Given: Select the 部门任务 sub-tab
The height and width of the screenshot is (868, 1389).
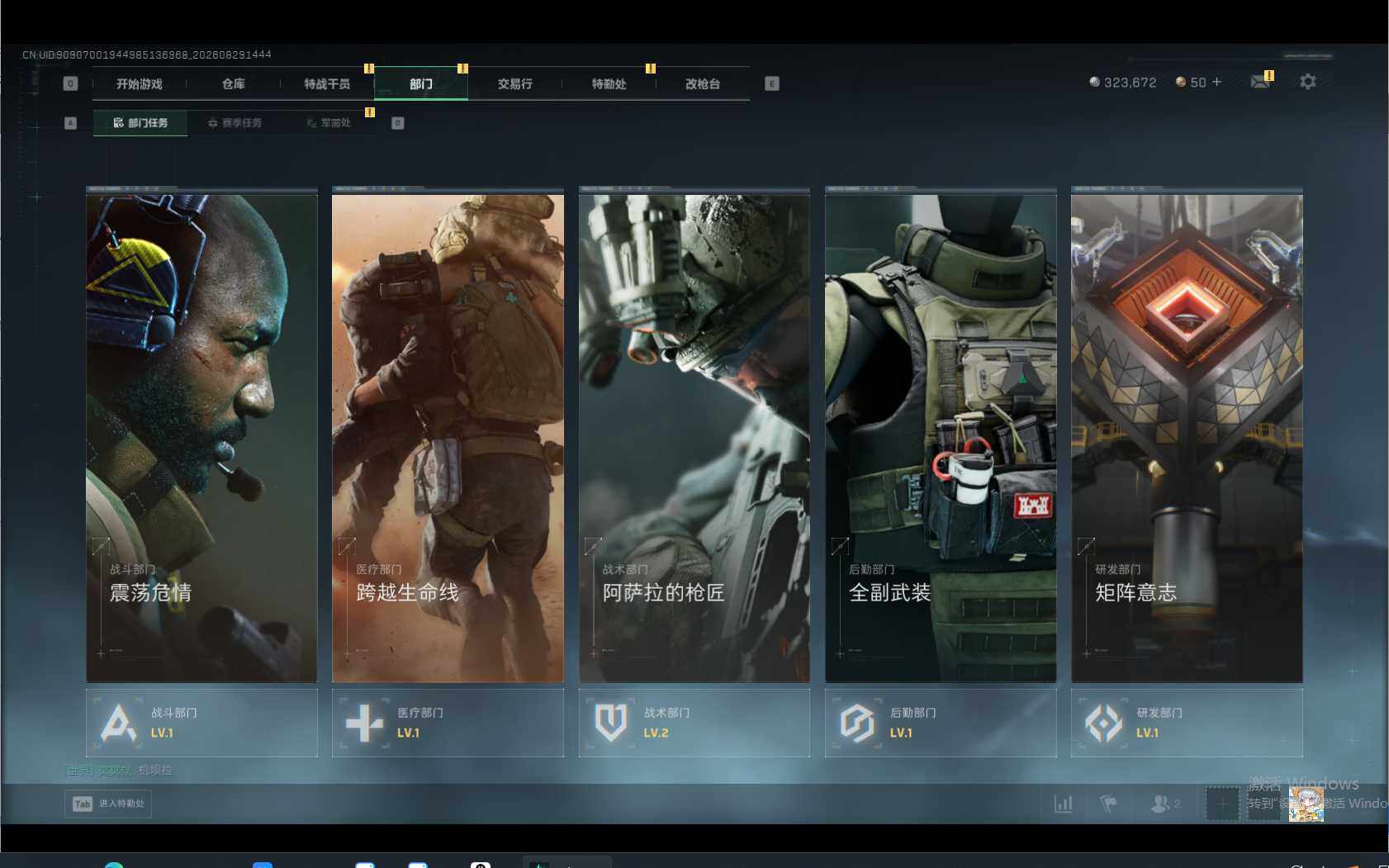Looking at the screenshot, I should 140,123.
